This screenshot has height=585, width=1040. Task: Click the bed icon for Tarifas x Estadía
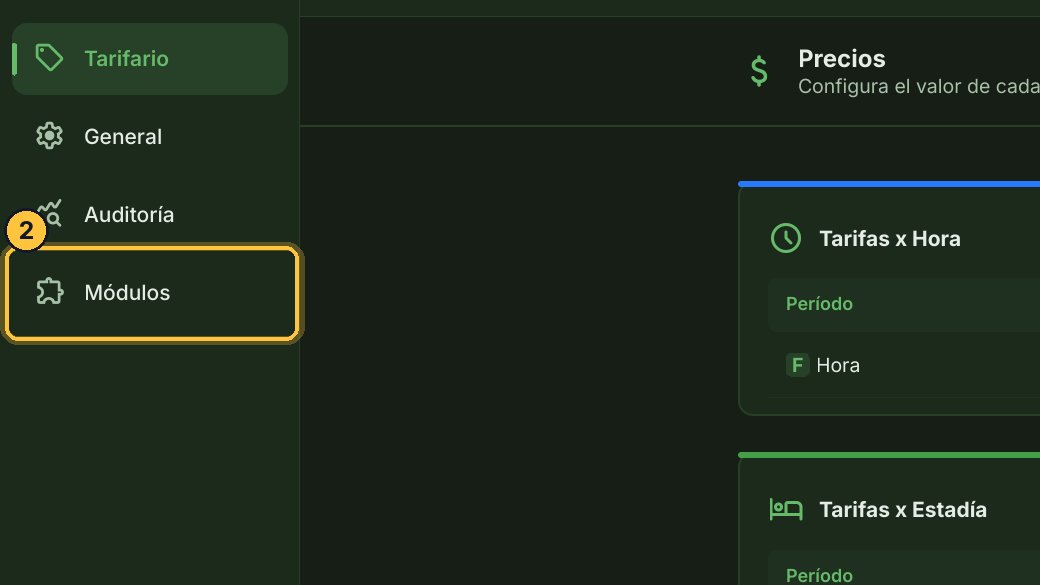click(786, 509)
